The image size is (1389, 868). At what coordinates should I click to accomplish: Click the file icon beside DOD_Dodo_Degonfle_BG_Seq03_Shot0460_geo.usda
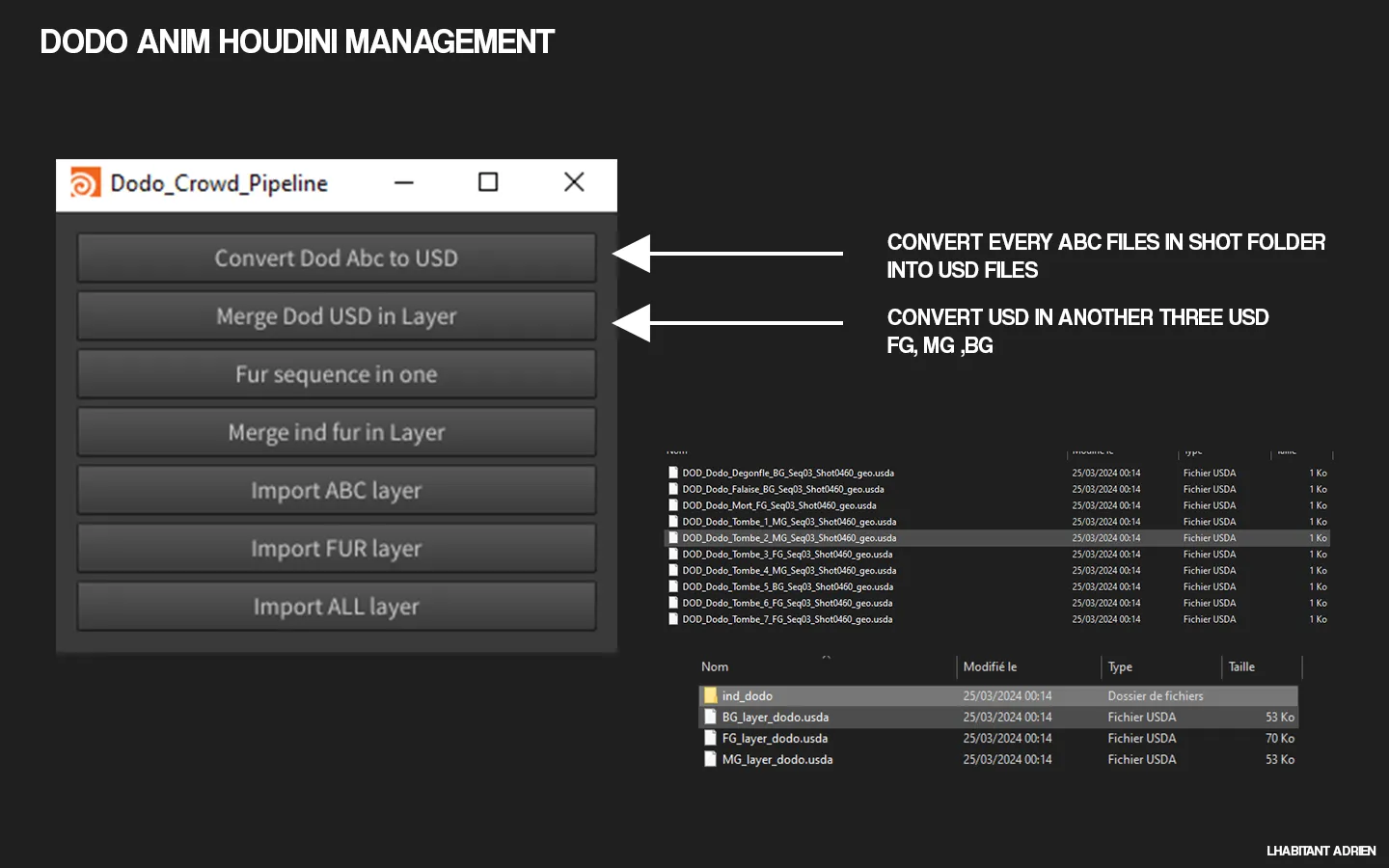[673, 473]
